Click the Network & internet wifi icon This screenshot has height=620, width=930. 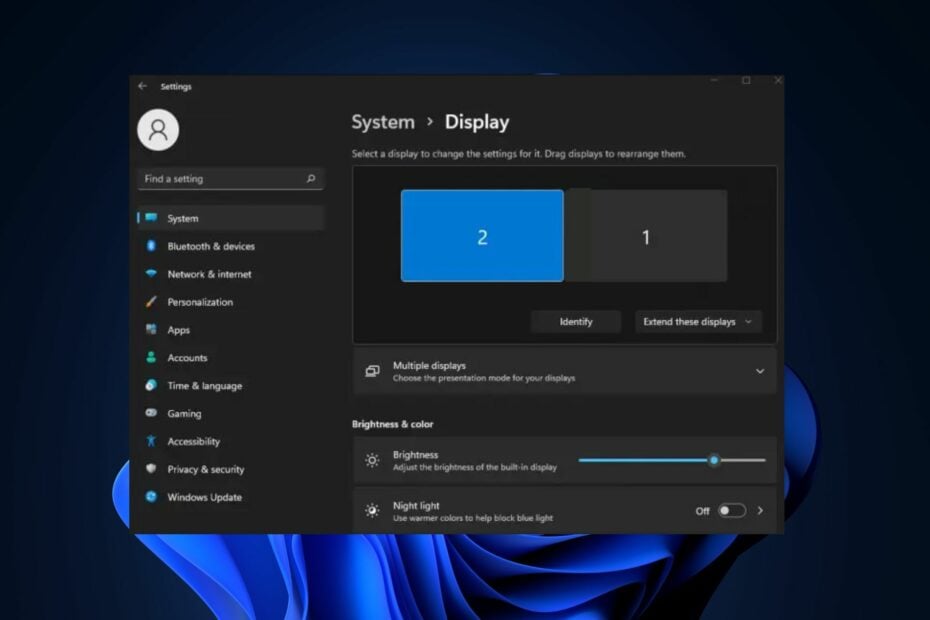151,274
